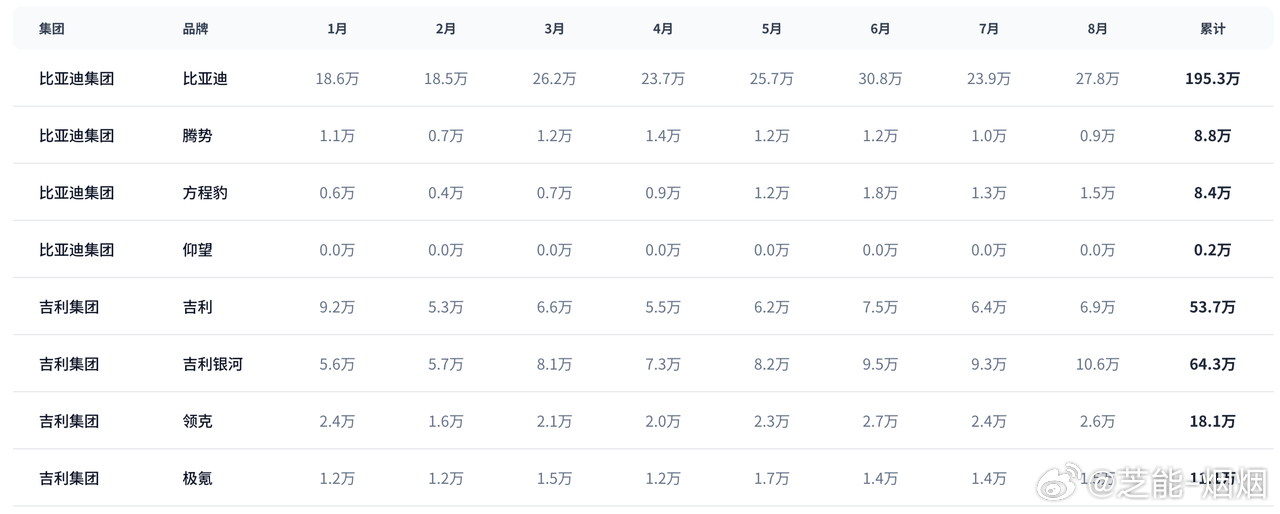Select the 仰望 brand row

[643, 249]
